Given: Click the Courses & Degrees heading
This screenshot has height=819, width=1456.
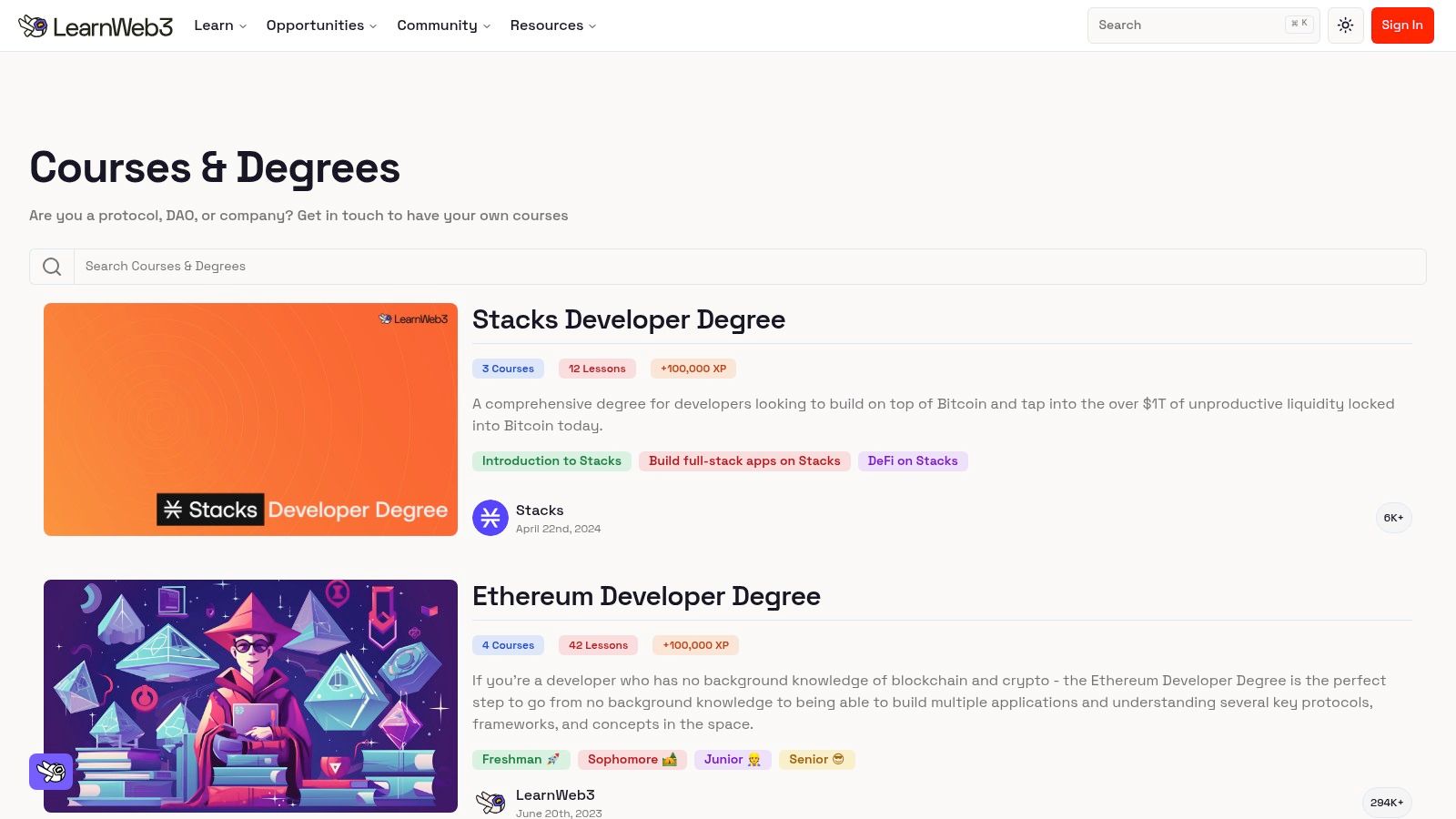Looking at the screenshot, I should (x=215, y=168).
